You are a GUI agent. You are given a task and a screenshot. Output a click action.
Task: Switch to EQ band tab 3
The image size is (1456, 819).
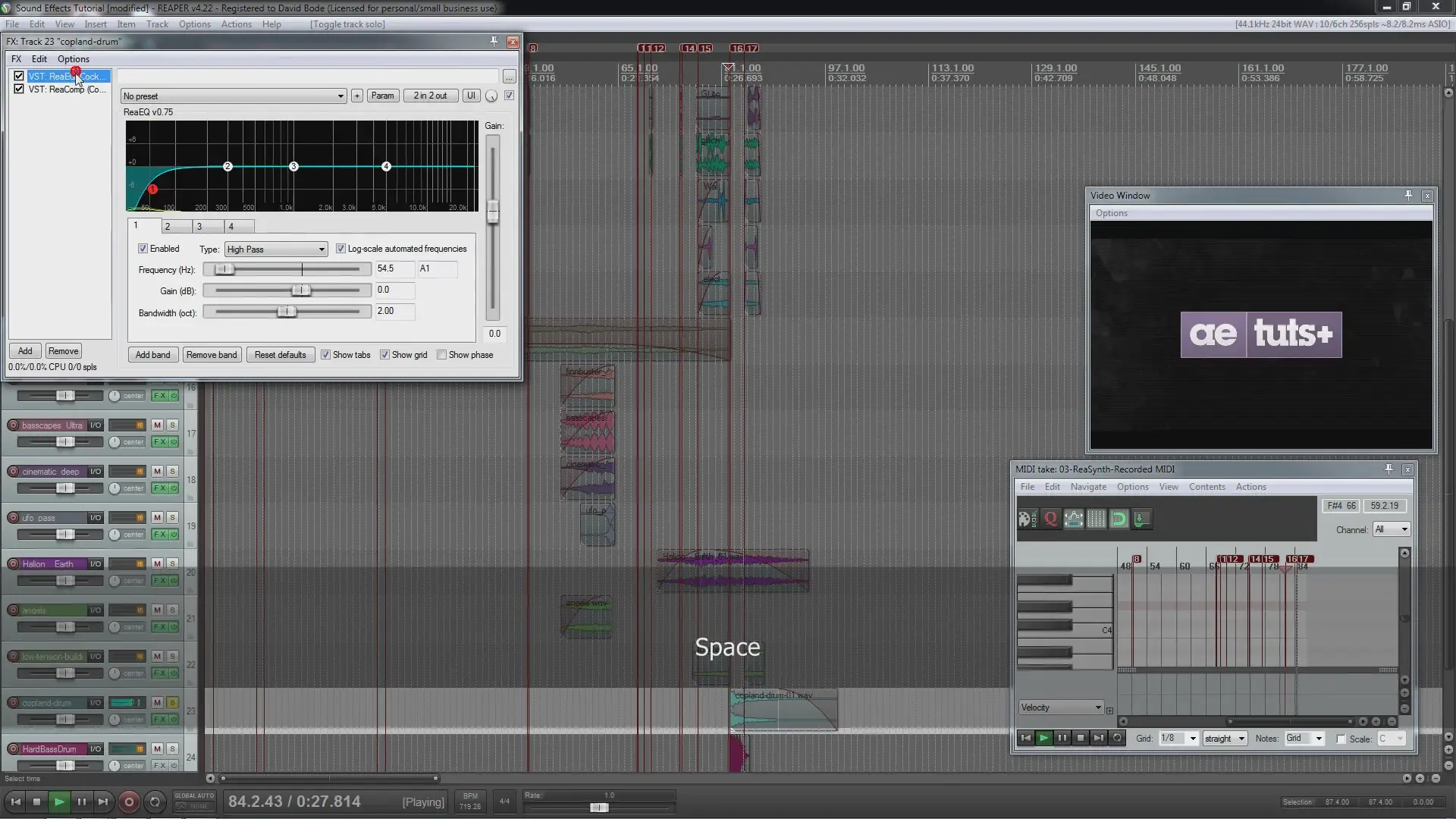[x=208, y=227]
